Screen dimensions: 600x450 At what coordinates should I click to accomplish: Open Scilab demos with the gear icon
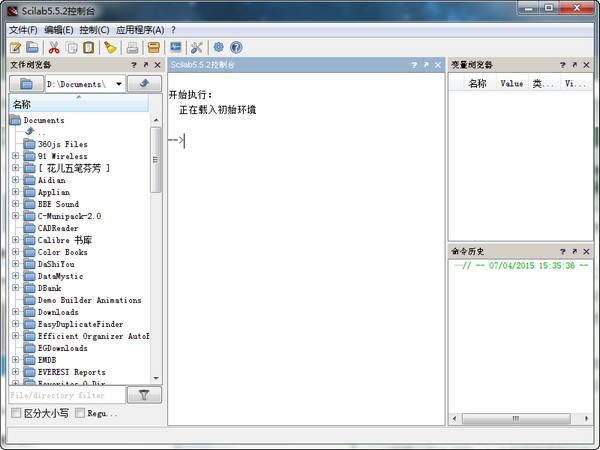pos(218,47)
